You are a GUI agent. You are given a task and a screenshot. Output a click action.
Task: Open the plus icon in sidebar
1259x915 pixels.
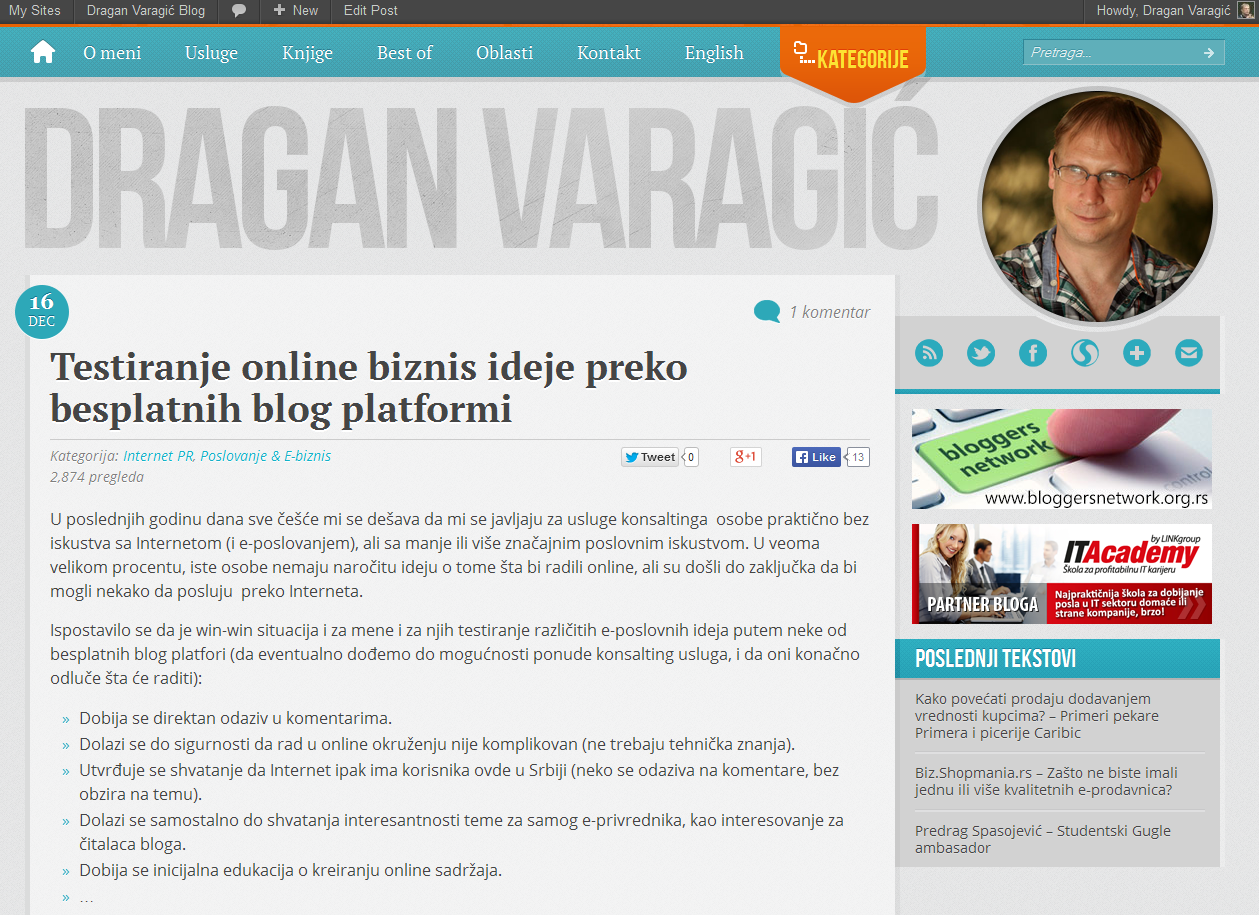[x=1137, y=352]
